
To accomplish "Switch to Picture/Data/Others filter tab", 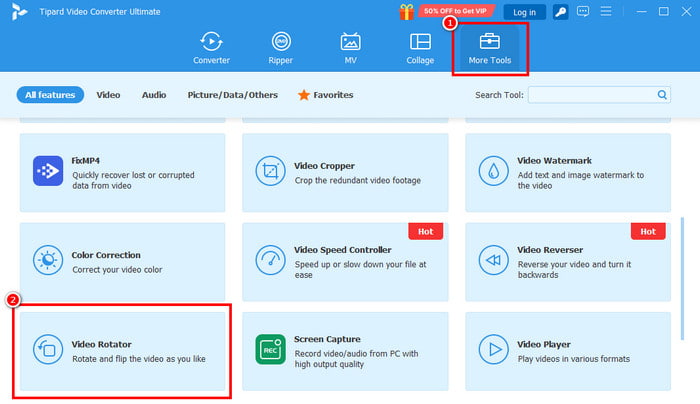I will pos(233,95).
